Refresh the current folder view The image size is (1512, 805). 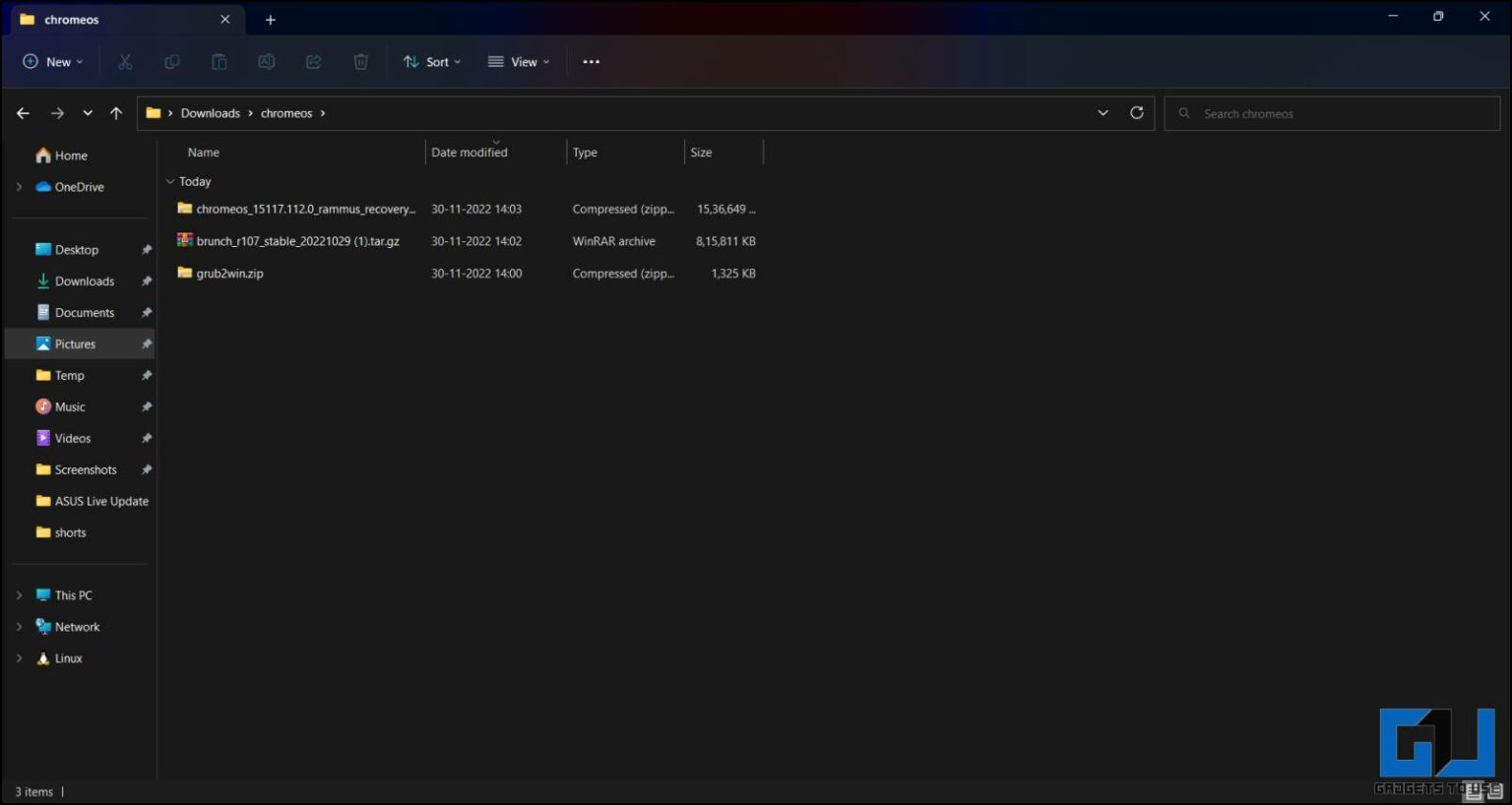pyautogui.click(x=1136, y=113)
